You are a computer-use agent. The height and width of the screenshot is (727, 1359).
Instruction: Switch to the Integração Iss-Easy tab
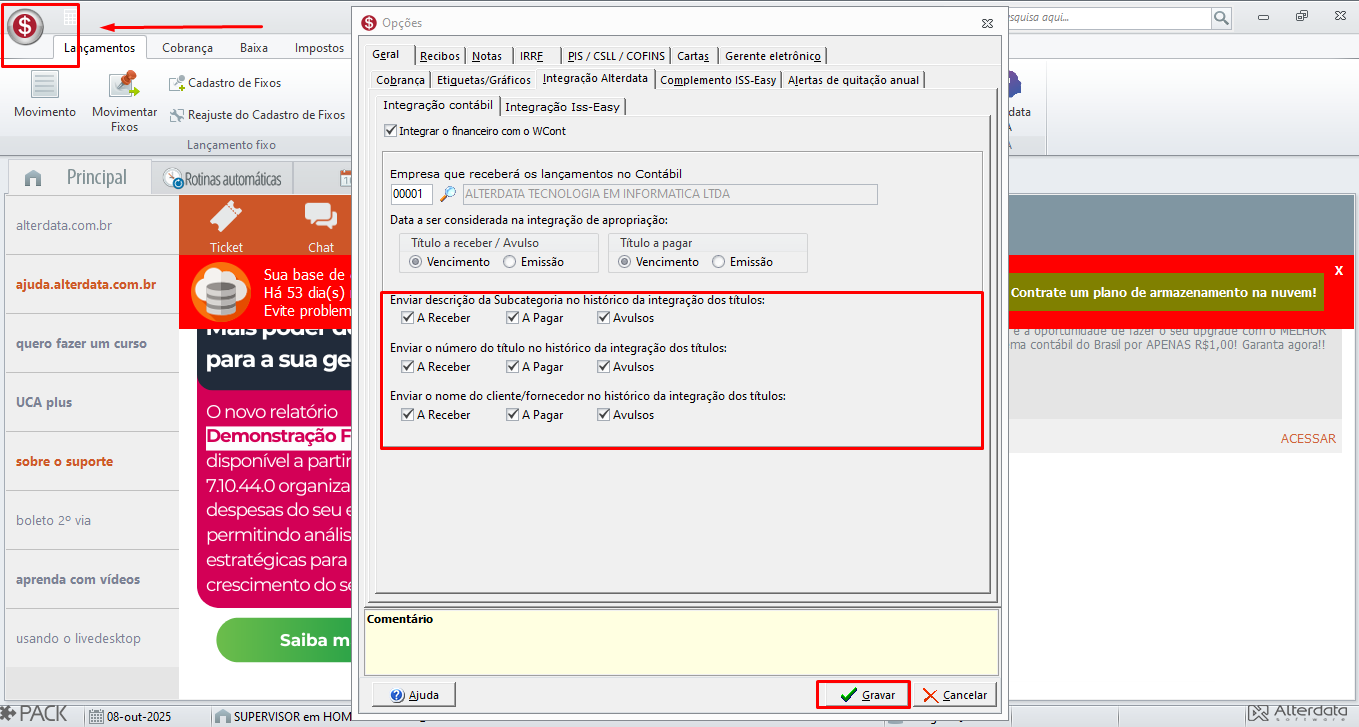tap(562, 107)
